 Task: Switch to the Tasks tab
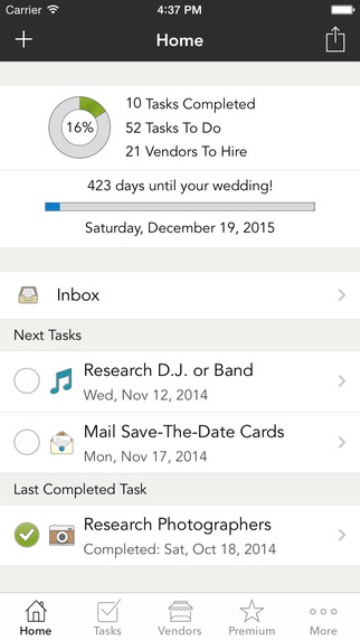108,617
